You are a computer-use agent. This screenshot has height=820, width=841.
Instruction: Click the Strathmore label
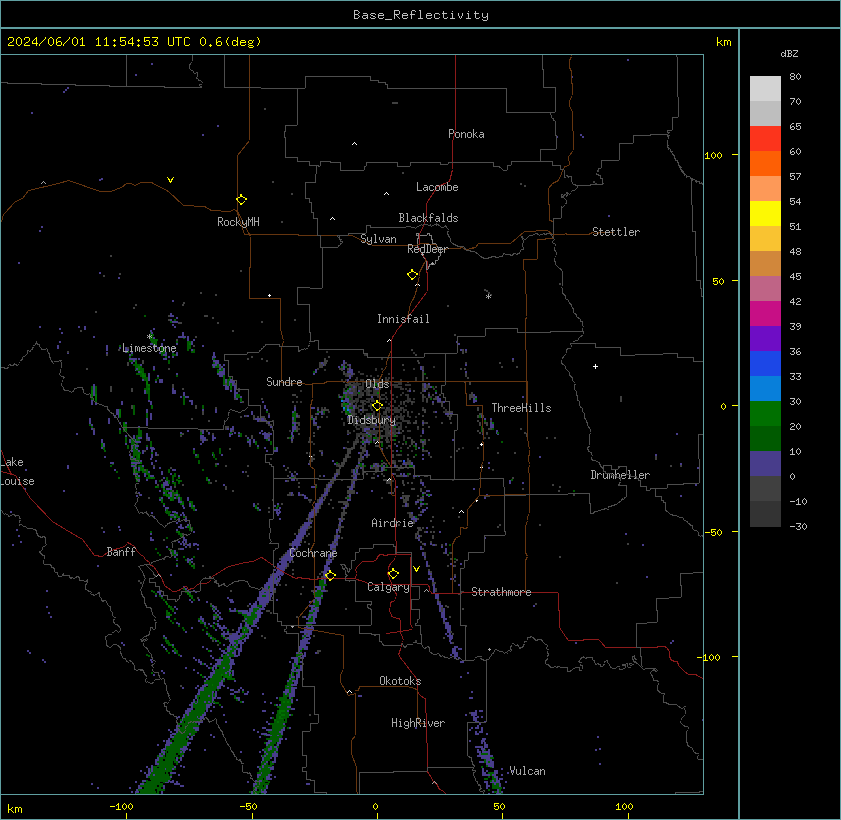pos(501,592)
